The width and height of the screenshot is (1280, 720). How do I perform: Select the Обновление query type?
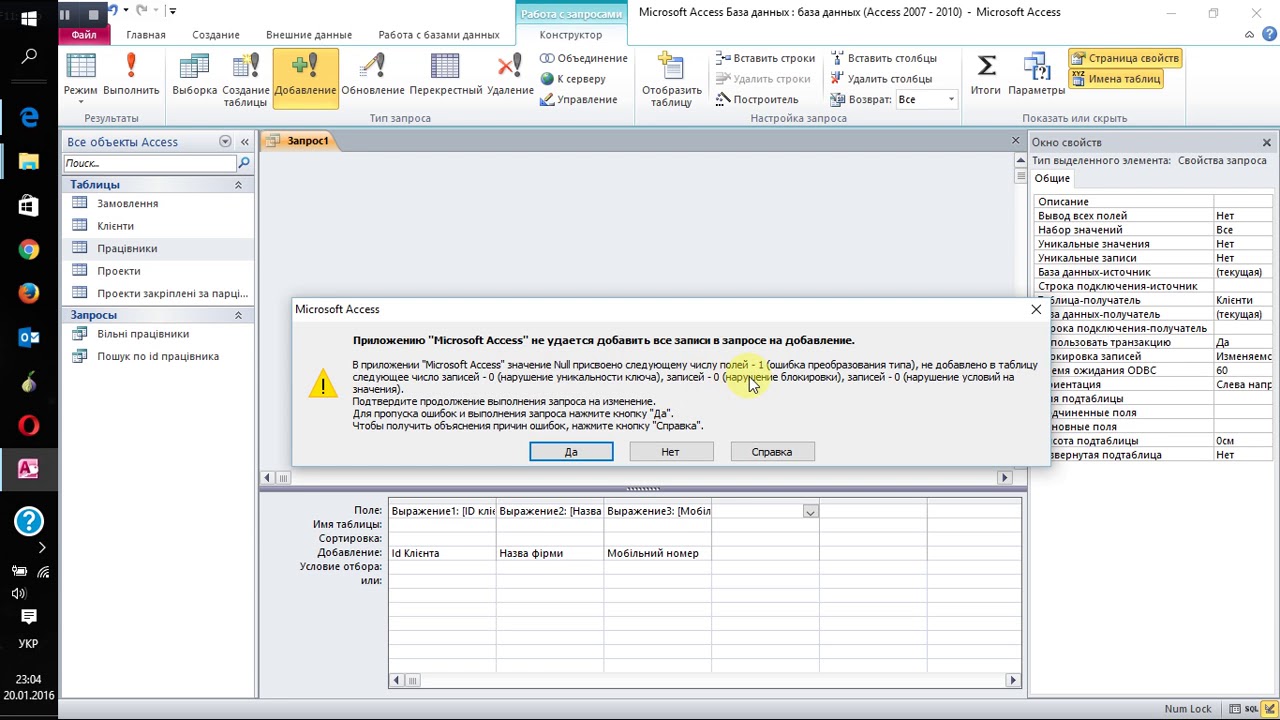tap(372, 75)
